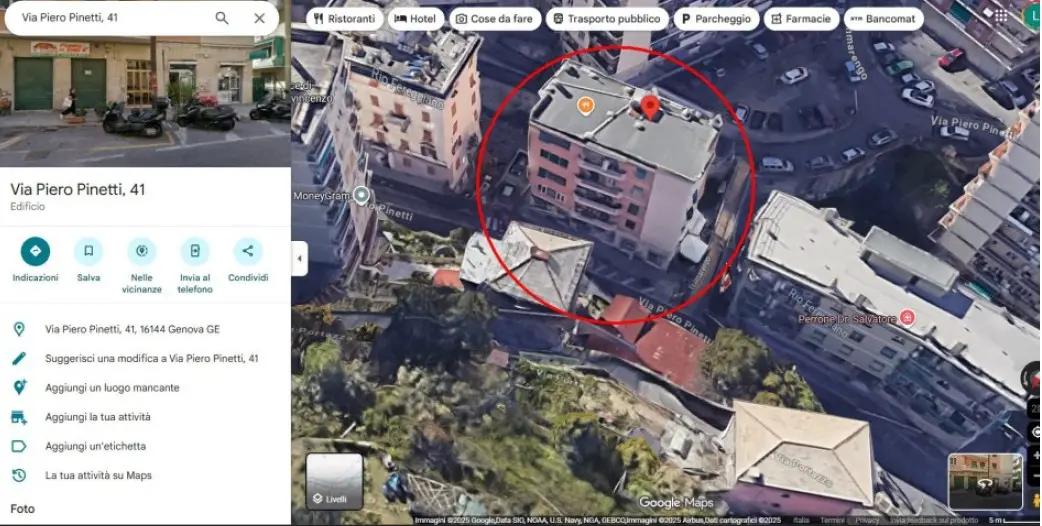Show Bancomat results chip

pyautogui.click(x=883, y=19)
